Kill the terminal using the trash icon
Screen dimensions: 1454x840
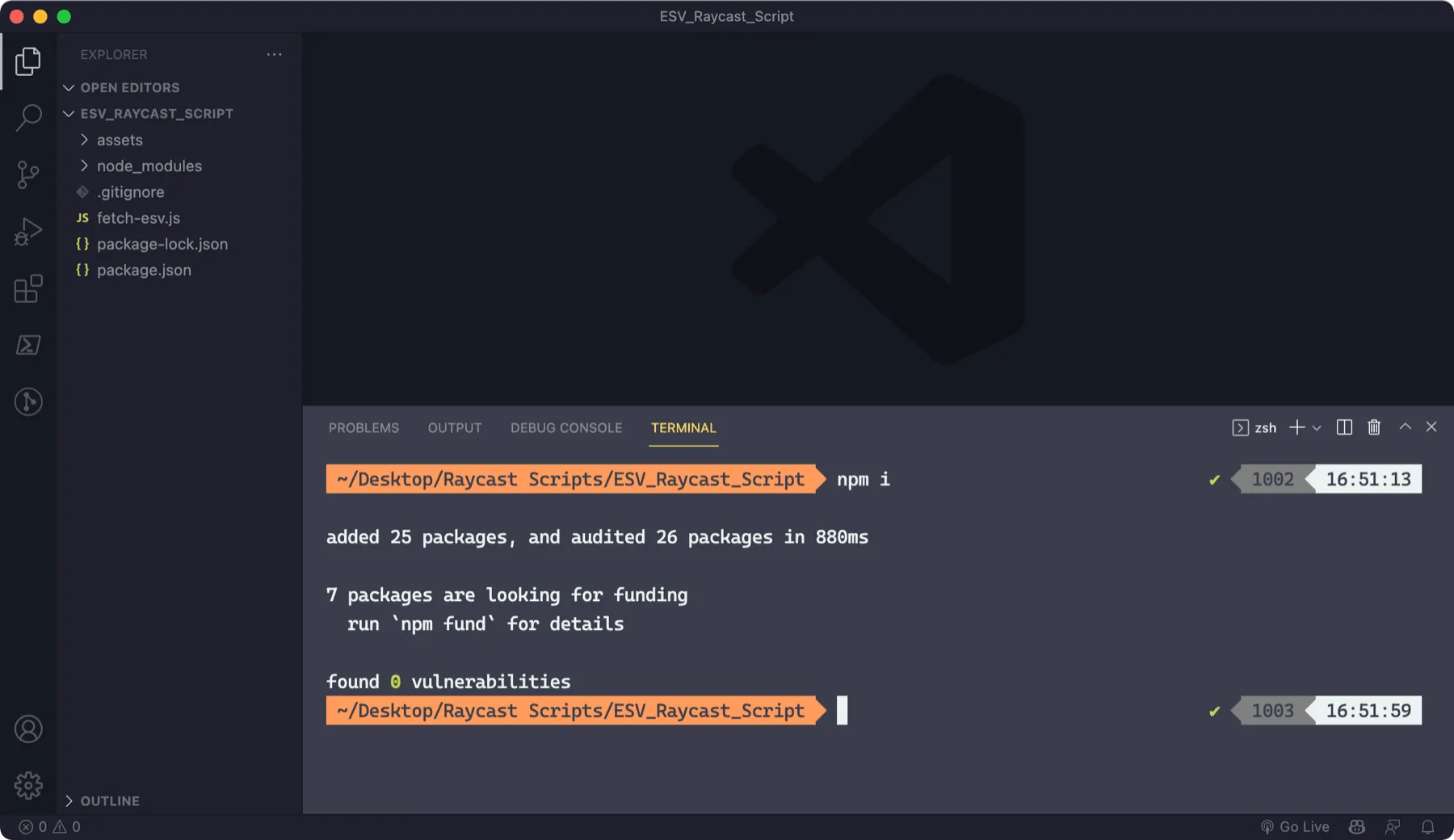(x=1374, y=427)
